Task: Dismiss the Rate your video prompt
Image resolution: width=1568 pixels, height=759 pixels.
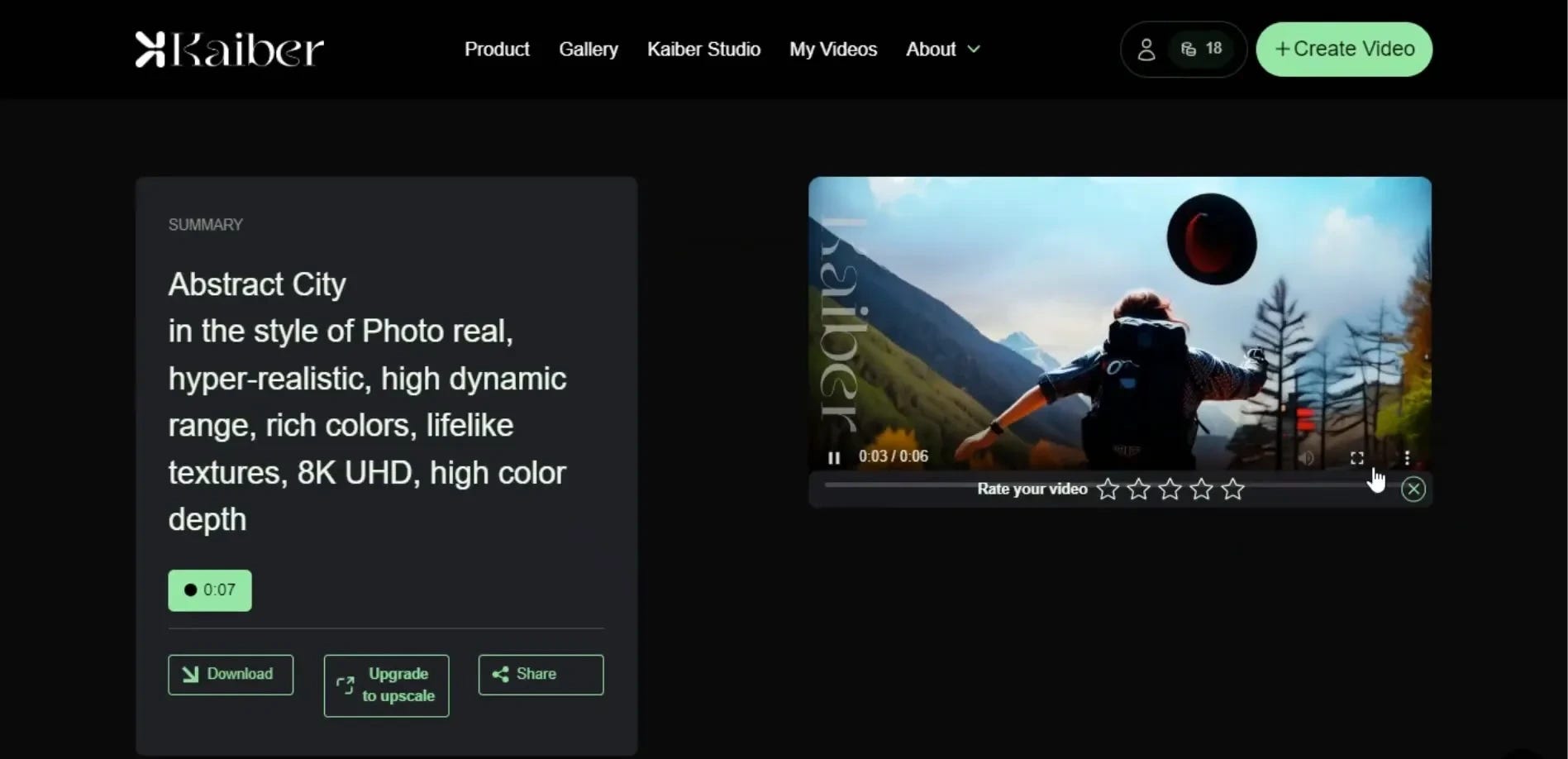Action: click(1413, 489)
